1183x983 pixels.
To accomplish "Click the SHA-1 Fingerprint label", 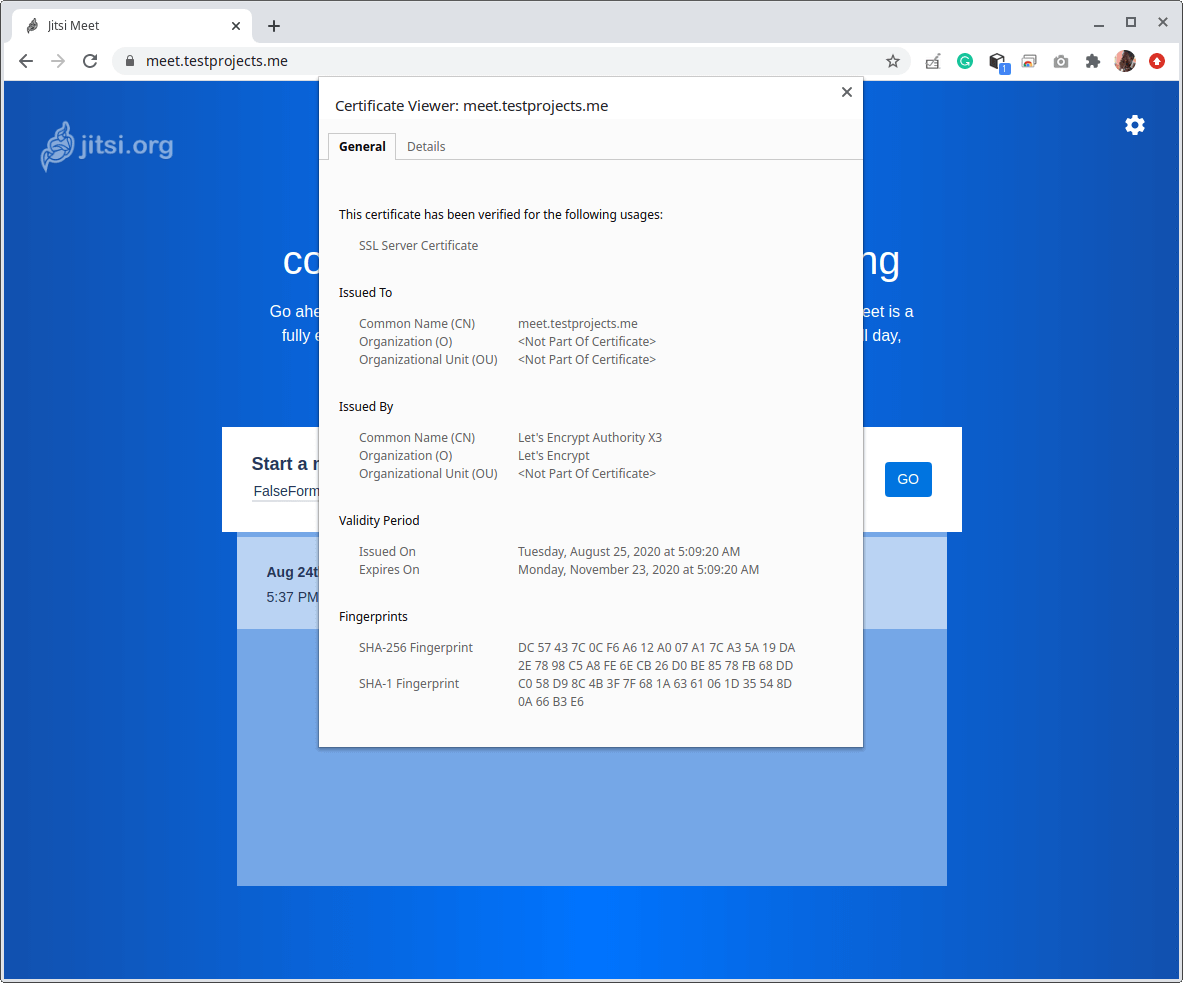I will [409, 683].
